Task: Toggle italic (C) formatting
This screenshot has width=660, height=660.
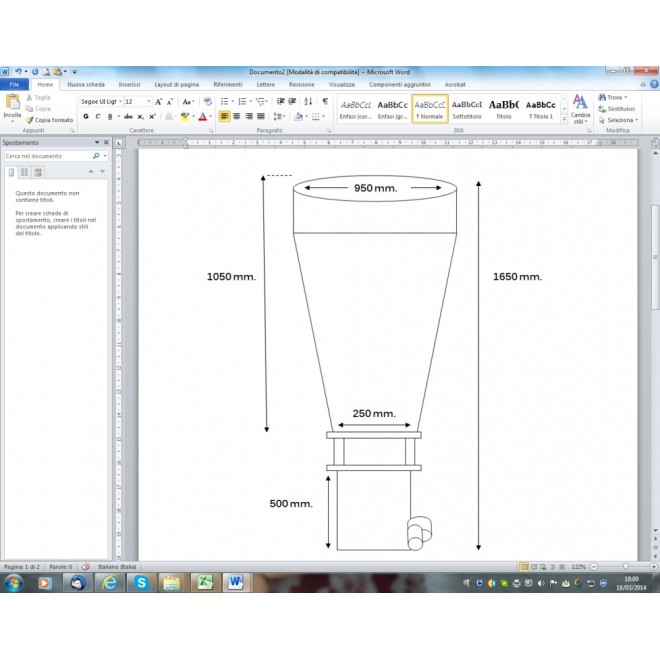Action: [98, 117]
